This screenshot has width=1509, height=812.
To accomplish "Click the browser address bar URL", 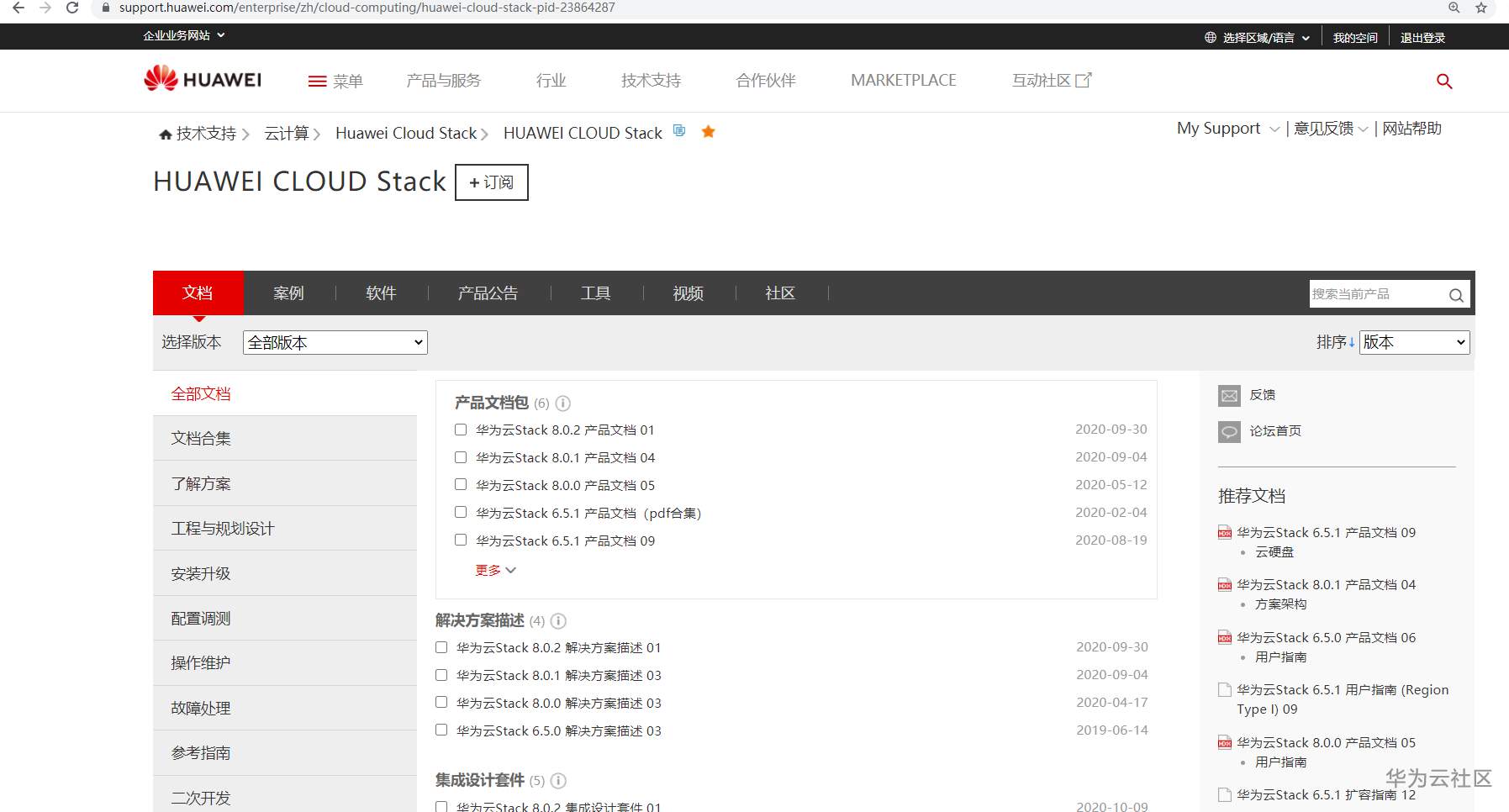I will [367, 8].
